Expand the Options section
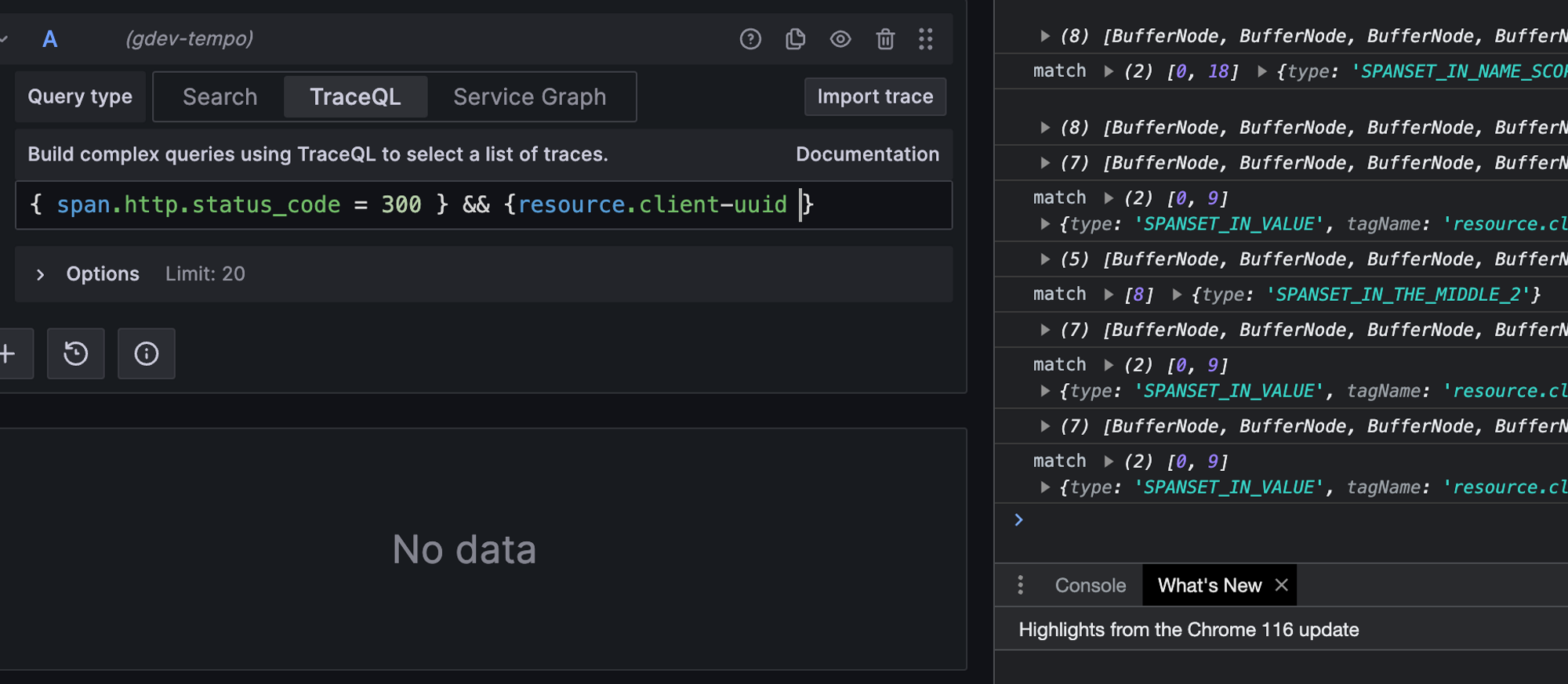This screenshot has width=1568, height=684. tap(41, 274)
